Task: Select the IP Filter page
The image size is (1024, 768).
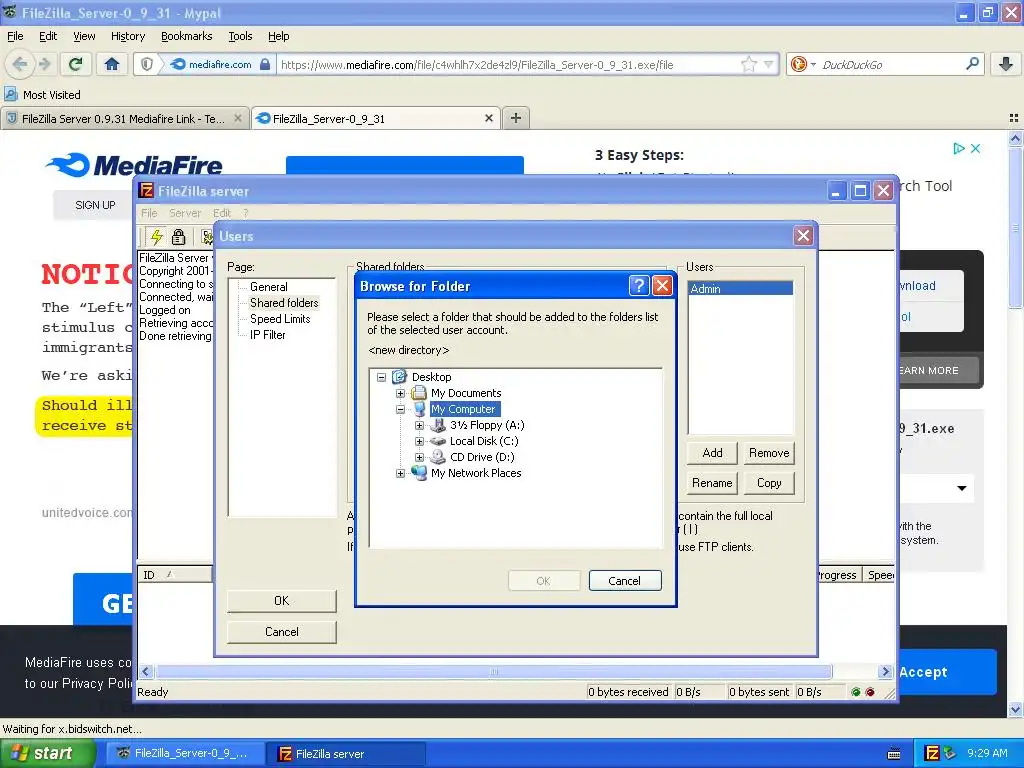Action: pyautogui.click(x=268, y=334)
